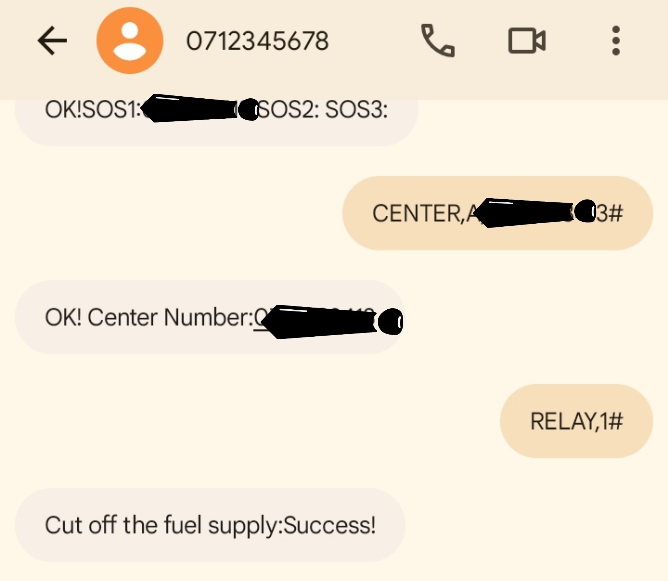
Task: Click the words 'Cut off the fuel supply'
Action: (161, 525)
